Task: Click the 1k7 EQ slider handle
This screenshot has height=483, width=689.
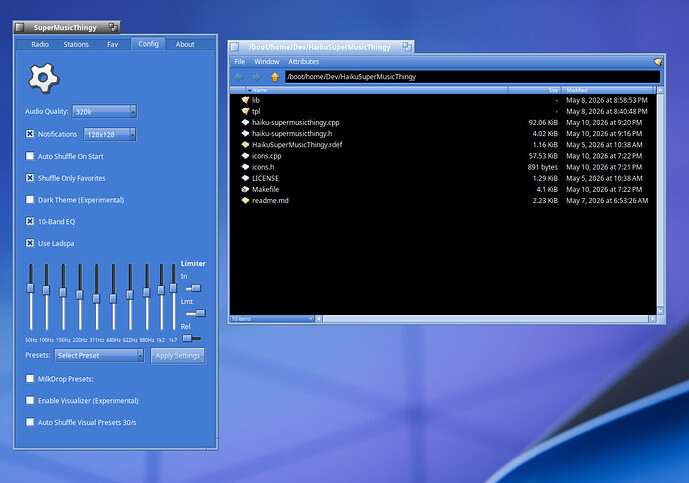Action: click(x=173, y=288)
